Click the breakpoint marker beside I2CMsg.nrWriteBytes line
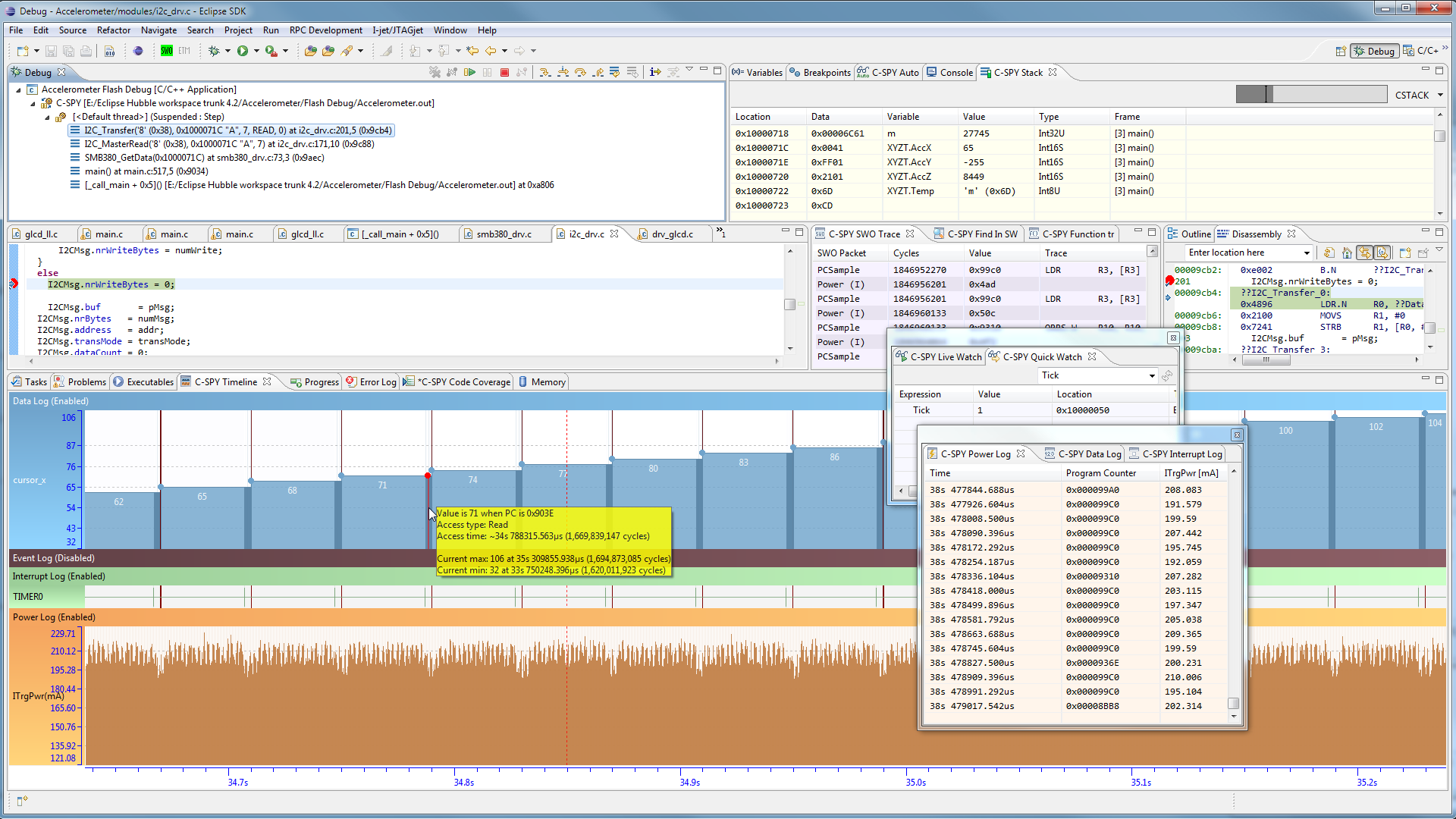1456x819 pixels. (x=13, y=284)
